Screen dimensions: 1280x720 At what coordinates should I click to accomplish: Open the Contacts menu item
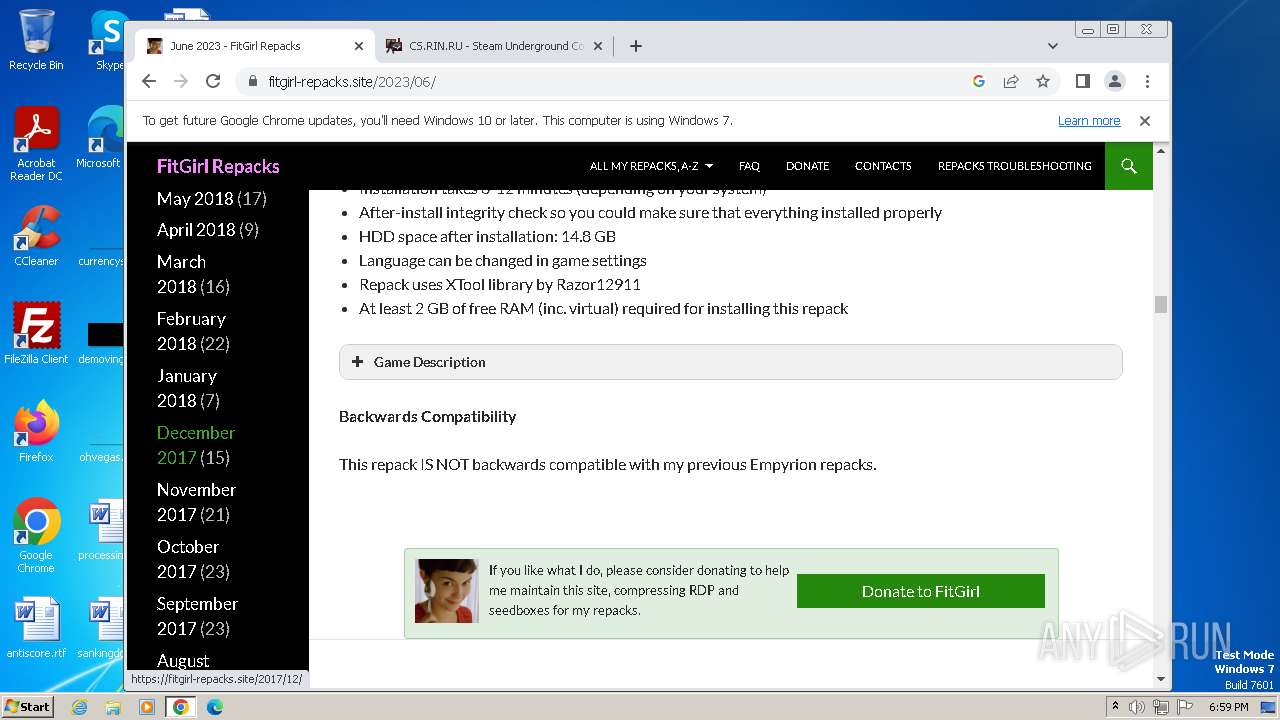(883, 166)
